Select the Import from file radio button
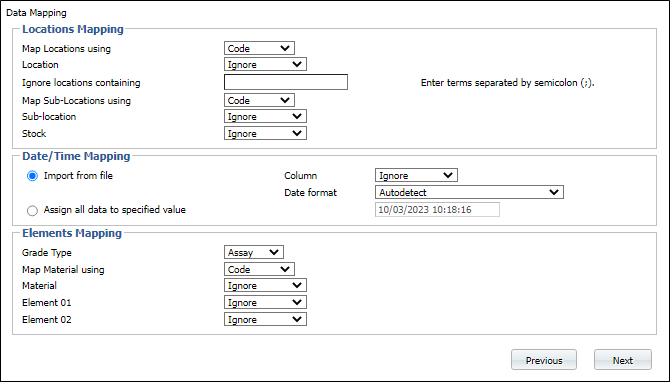 (x=32, y=176)
